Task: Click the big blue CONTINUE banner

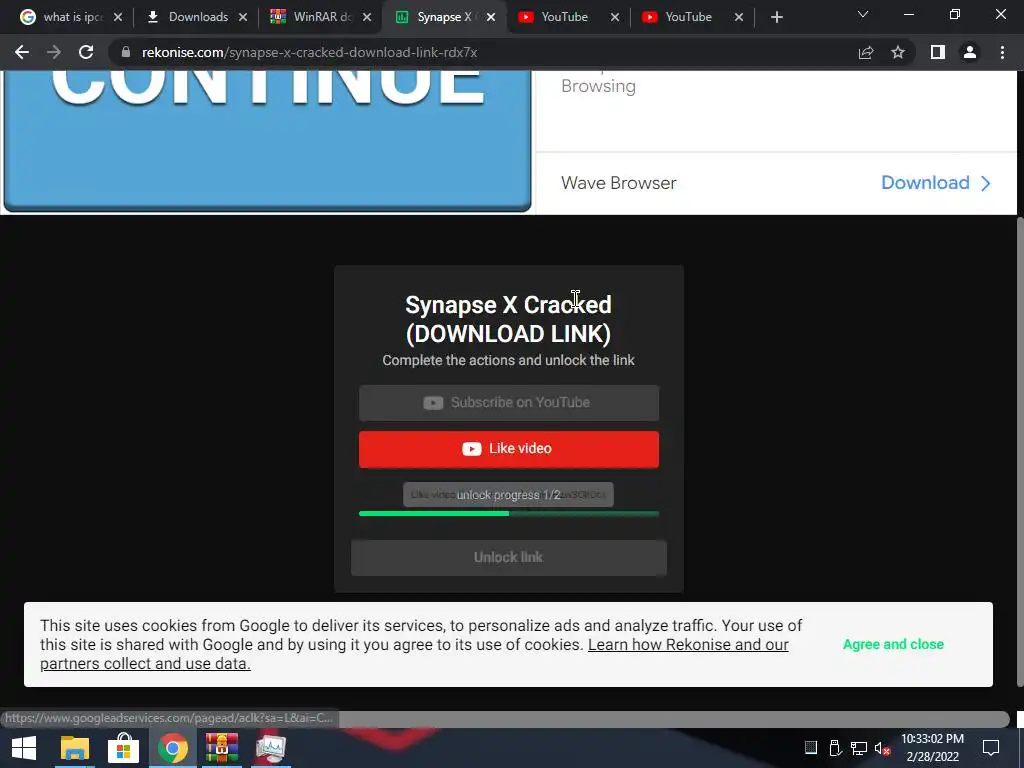Action: pos(267,140)
